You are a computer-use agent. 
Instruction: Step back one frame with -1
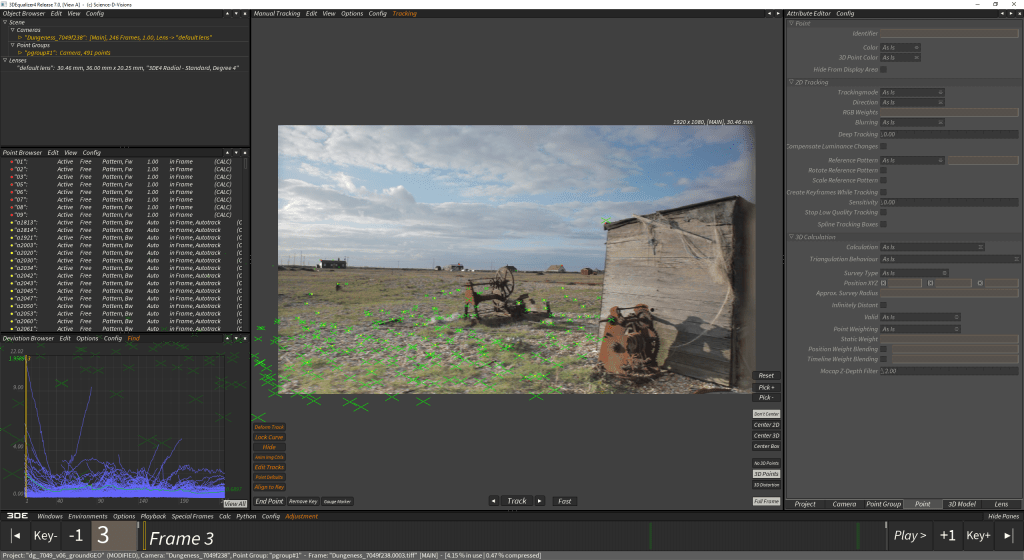(x=76, y=535)
